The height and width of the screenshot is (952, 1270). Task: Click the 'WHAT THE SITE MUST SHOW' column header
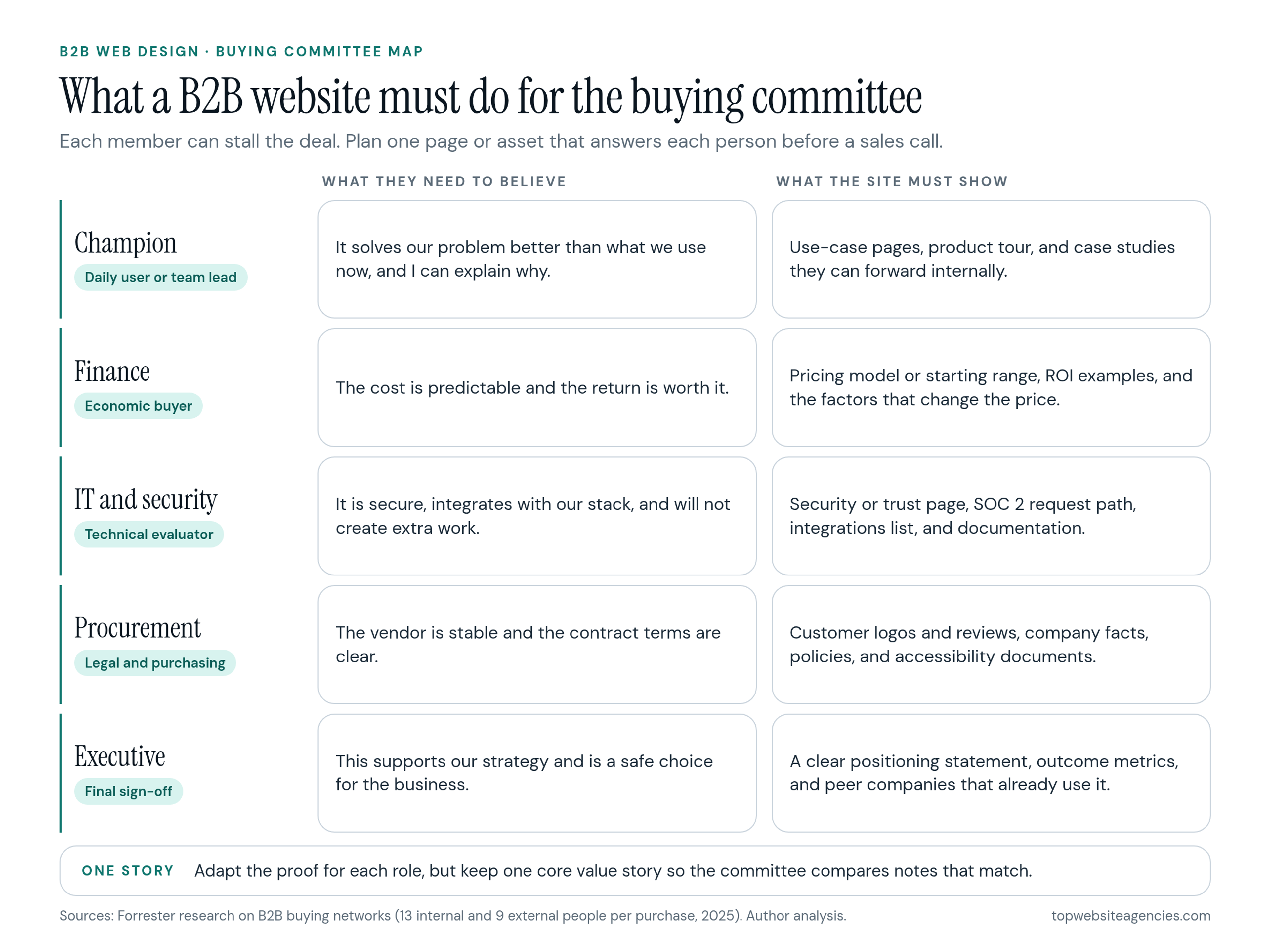(x=892, y=182)
